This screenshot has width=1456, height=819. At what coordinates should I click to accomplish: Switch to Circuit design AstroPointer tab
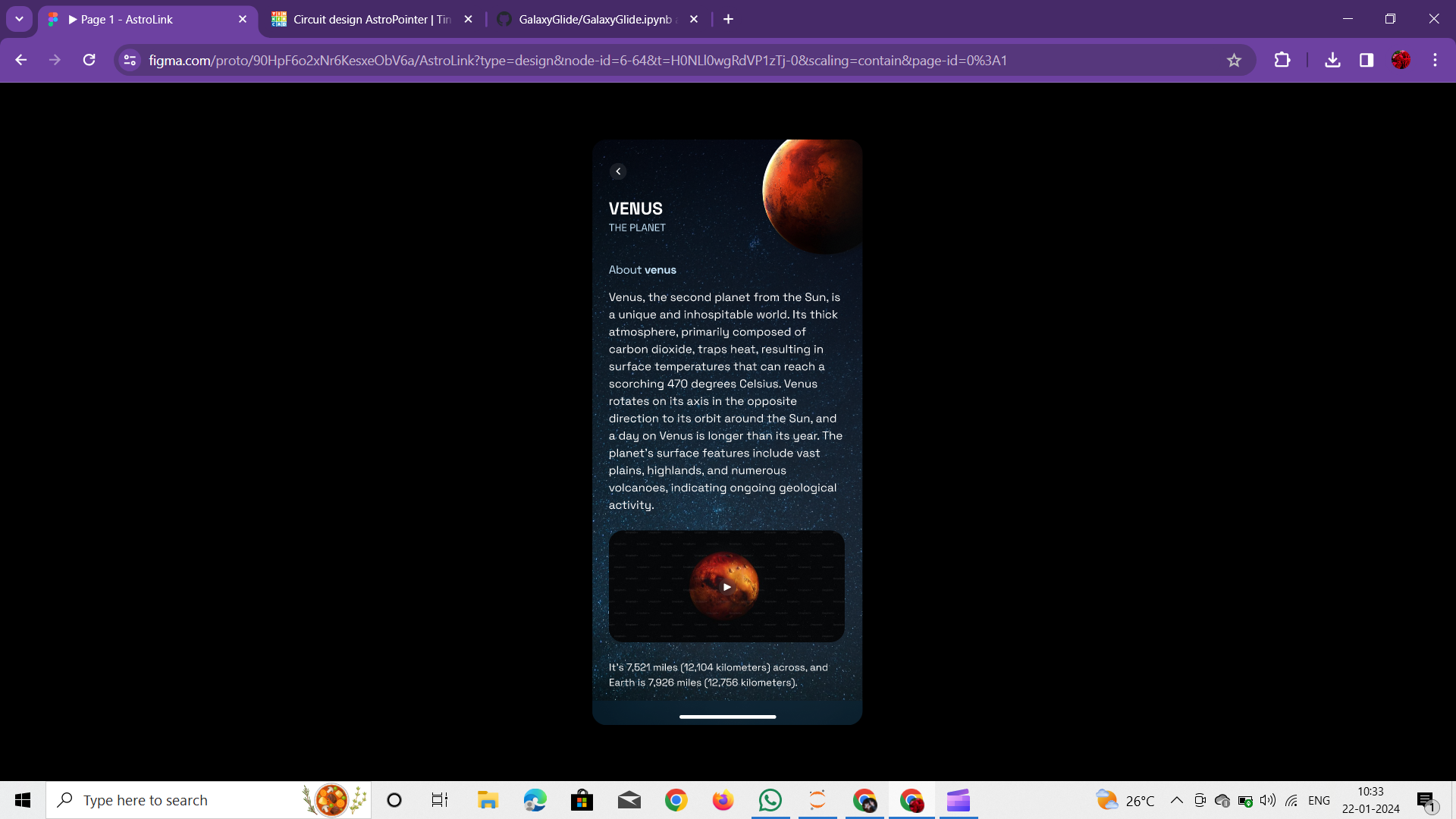[364, 20]
